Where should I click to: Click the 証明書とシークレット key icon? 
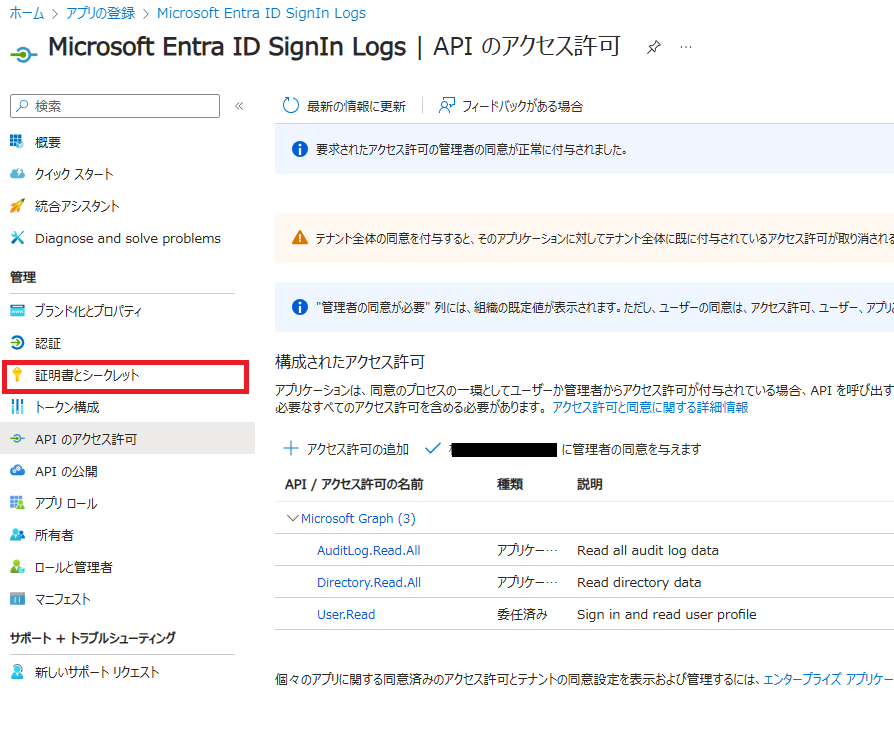[17, 374]
